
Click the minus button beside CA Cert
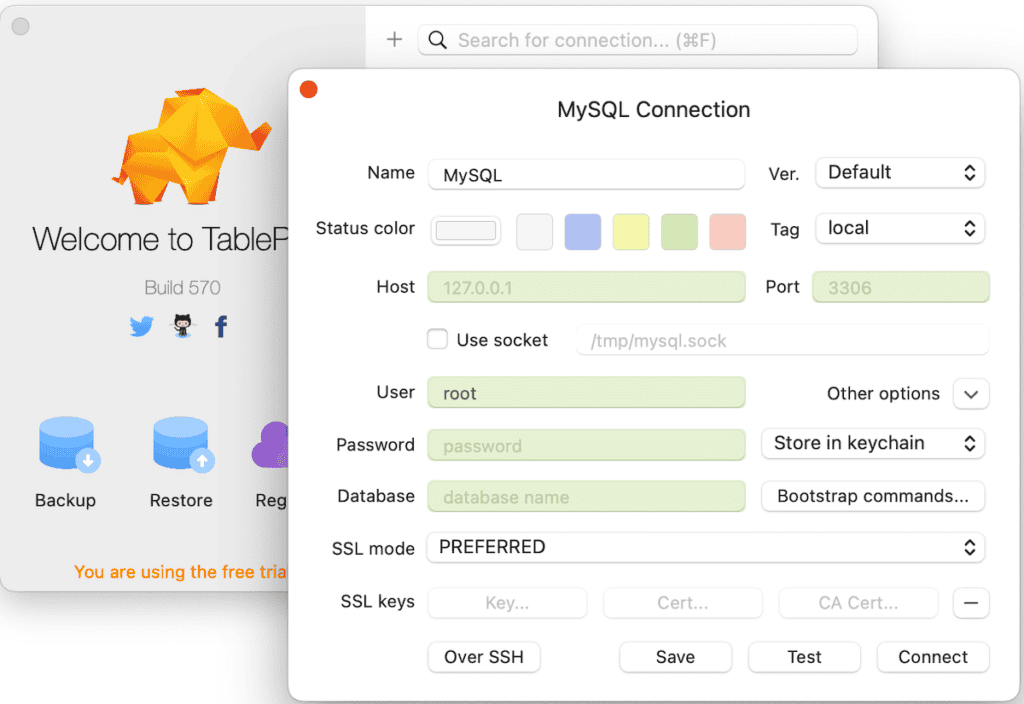pyautogui.click(x=971, y=603)
